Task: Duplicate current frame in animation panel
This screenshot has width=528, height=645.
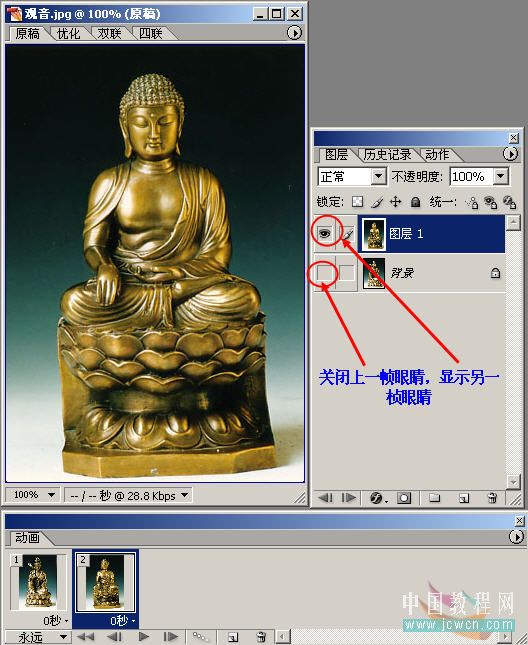Action: point(233,637)
